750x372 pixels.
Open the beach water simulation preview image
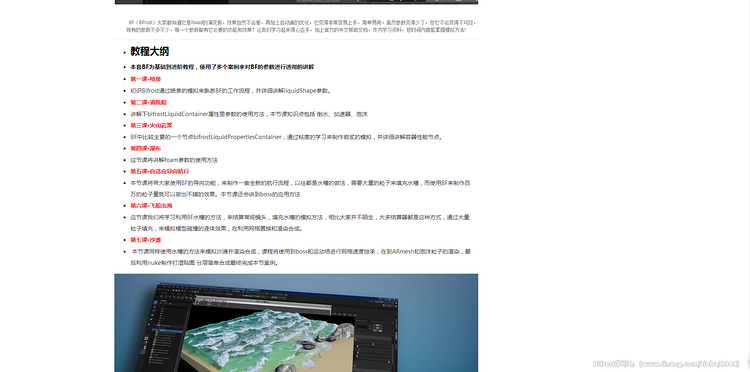point(296,323)
